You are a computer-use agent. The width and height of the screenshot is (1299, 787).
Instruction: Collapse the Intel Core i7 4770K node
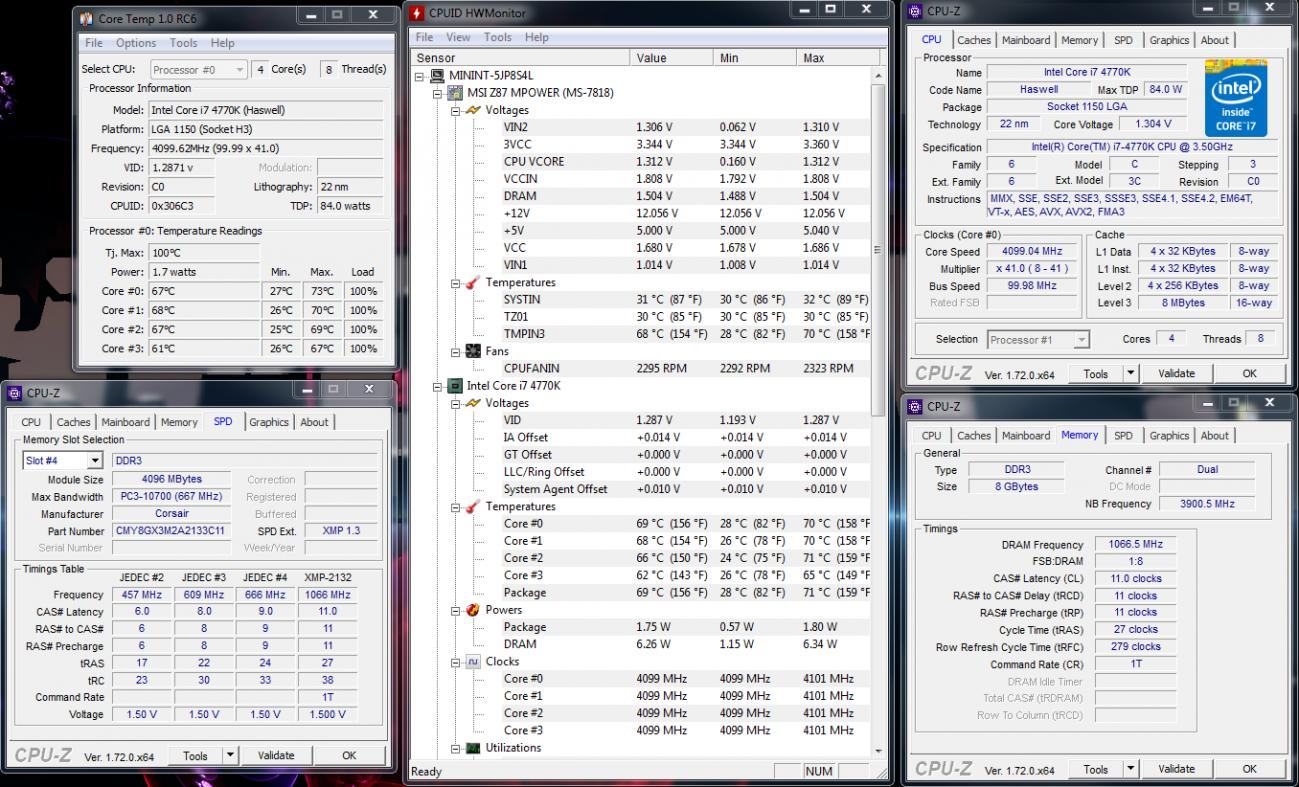point(438,386)
